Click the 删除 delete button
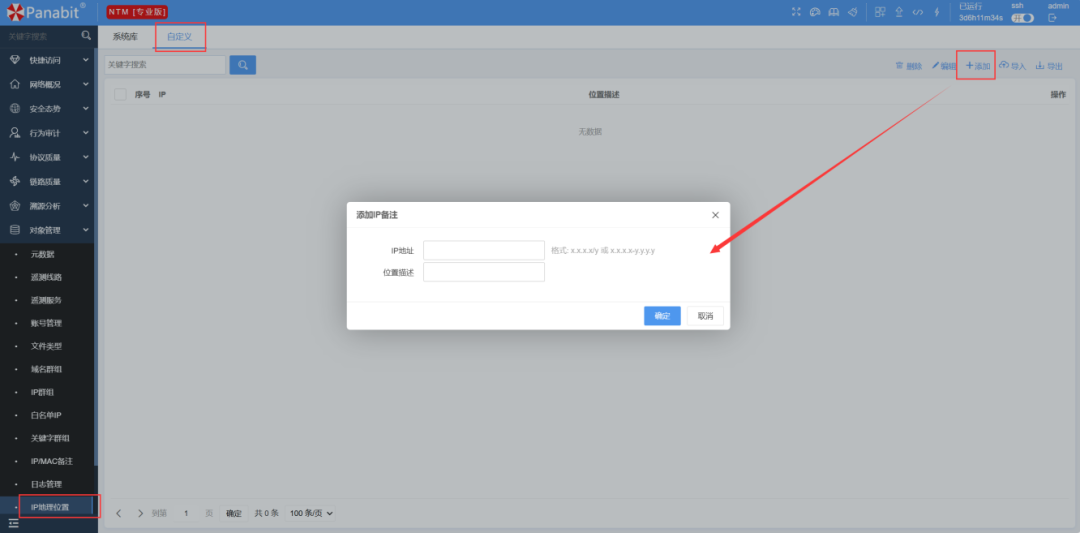The height and width of the screenshot is (533, 1080). pos(908,66)
